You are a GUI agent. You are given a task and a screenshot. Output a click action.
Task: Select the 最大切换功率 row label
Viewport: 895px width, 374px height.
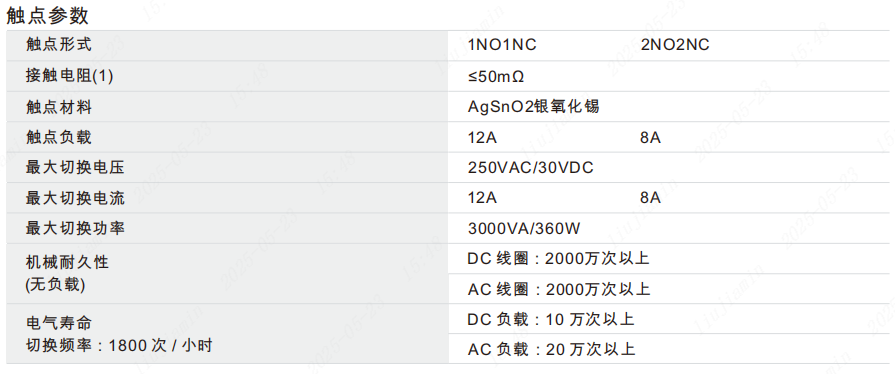(x=75, y=228)
